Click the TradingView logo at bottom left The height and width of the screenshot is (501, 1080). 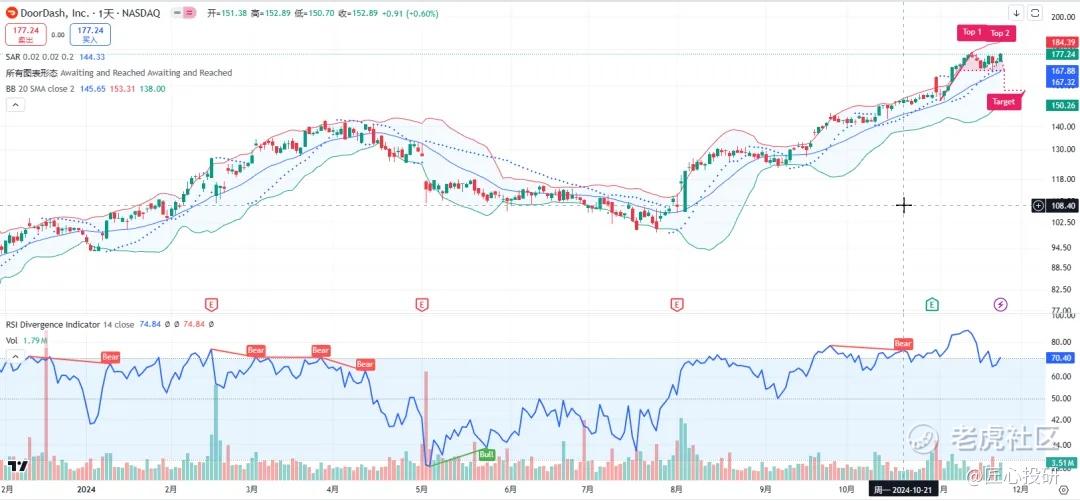(18, 467)
